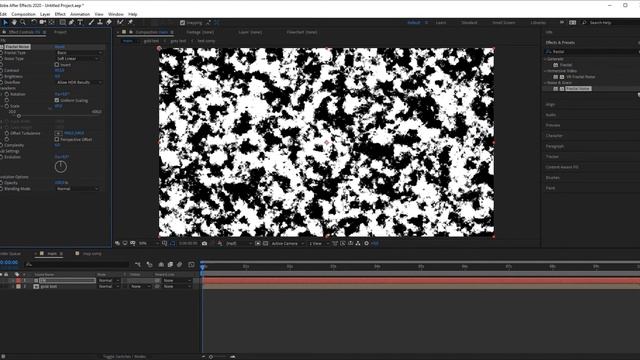Switch to the Project panel tab

coord(60,32)
